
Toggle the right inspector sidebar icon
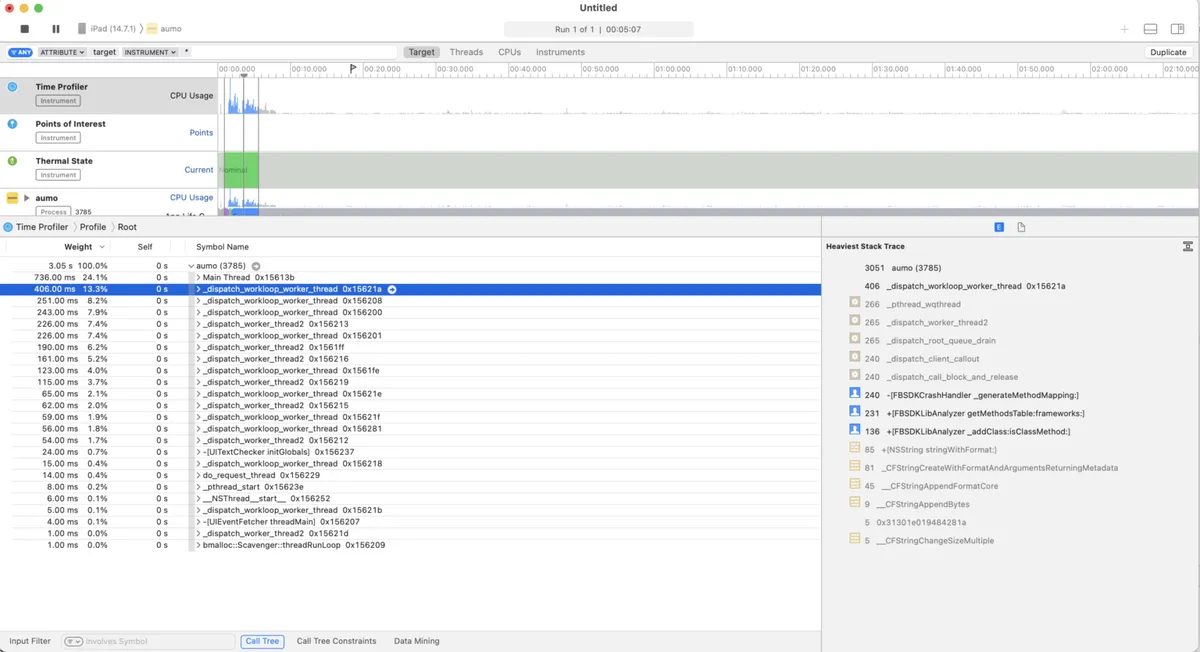click(1178, 29)
